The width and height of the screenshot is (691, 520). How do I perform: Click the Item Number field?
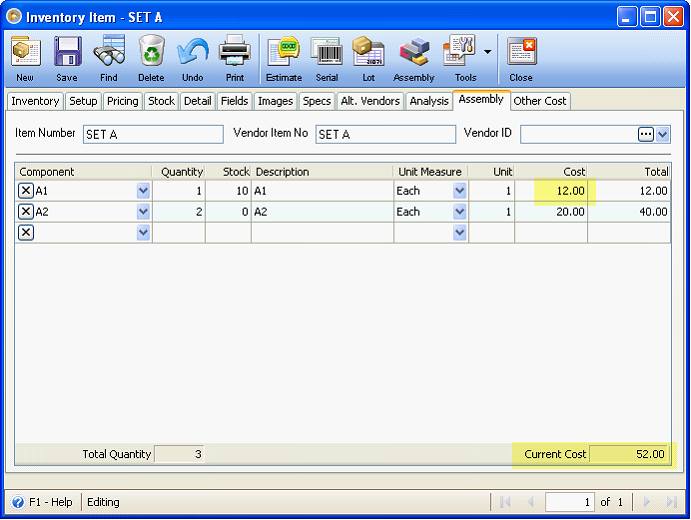[153, 134]
